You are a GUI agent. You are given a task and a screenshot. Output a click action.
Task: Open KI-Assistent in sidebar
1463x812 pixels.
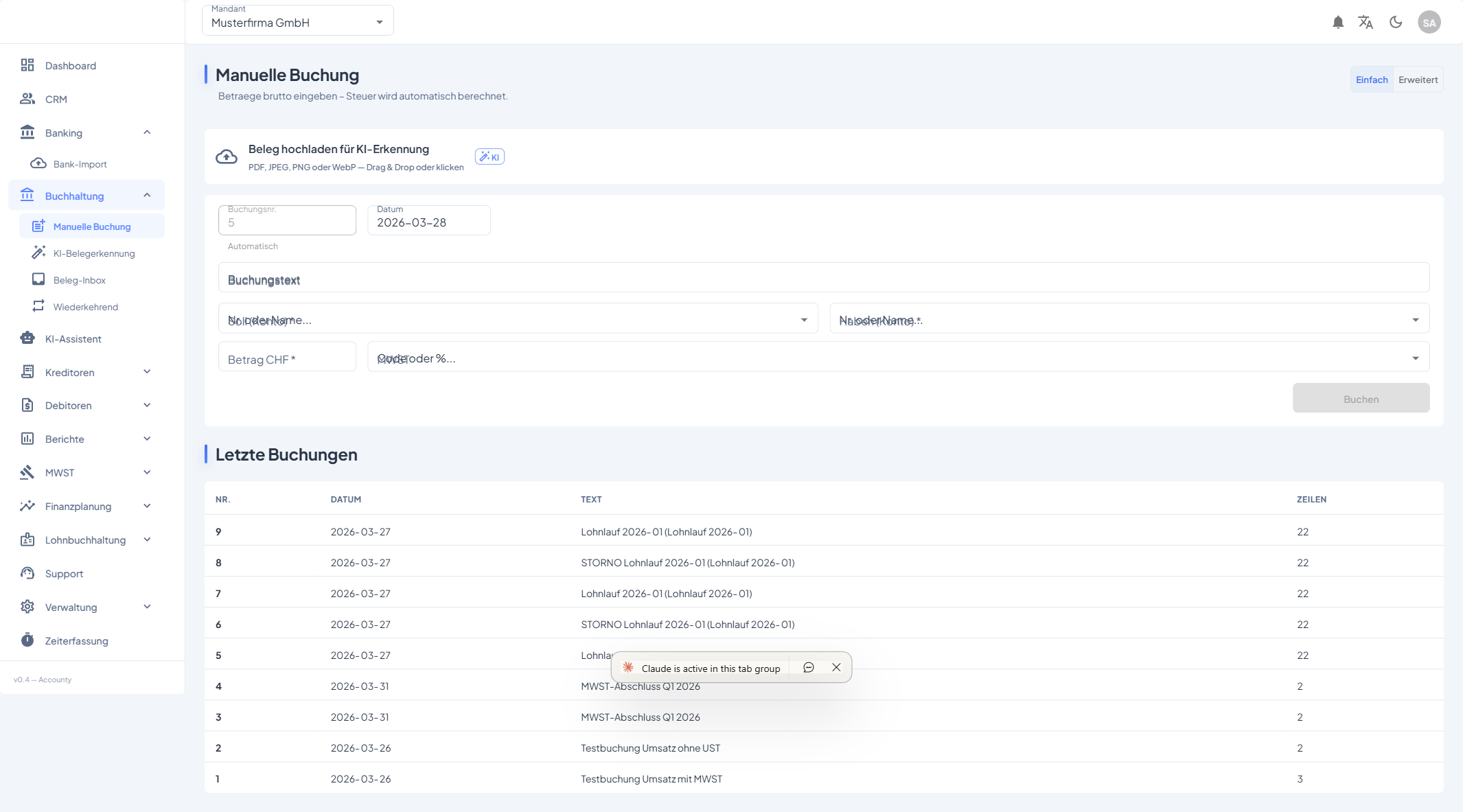click(x=73, y=339)
